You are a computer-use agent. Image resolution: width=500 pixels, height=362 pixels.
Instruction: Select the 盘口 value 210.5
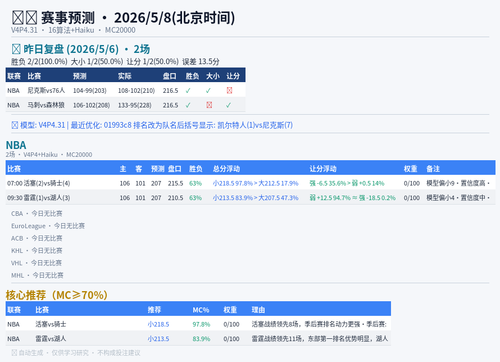176,198
